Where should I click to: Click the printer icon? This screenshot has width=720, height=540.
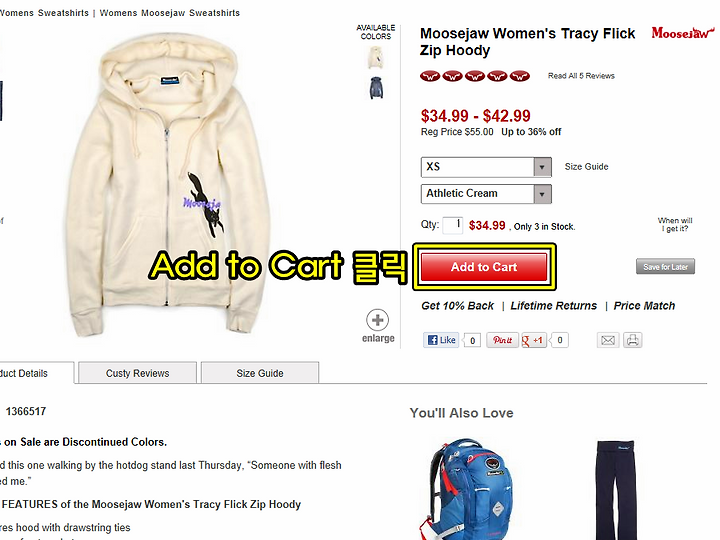pos(632,340)
